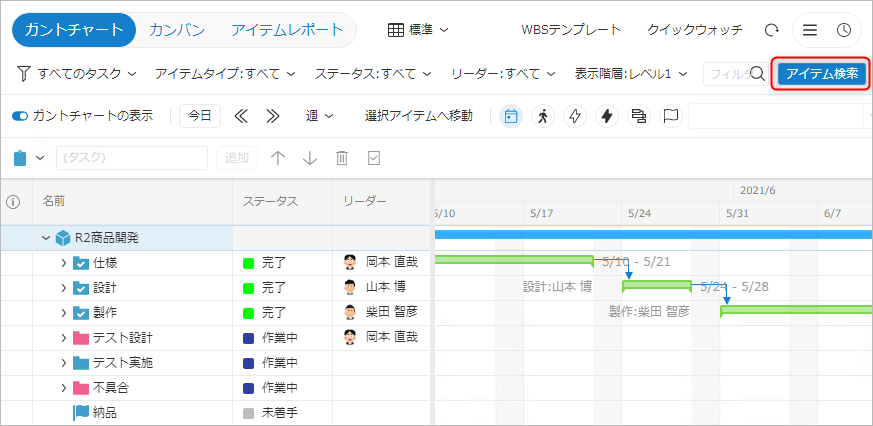Click the (タスク) name input field

[x=132, y=158]
